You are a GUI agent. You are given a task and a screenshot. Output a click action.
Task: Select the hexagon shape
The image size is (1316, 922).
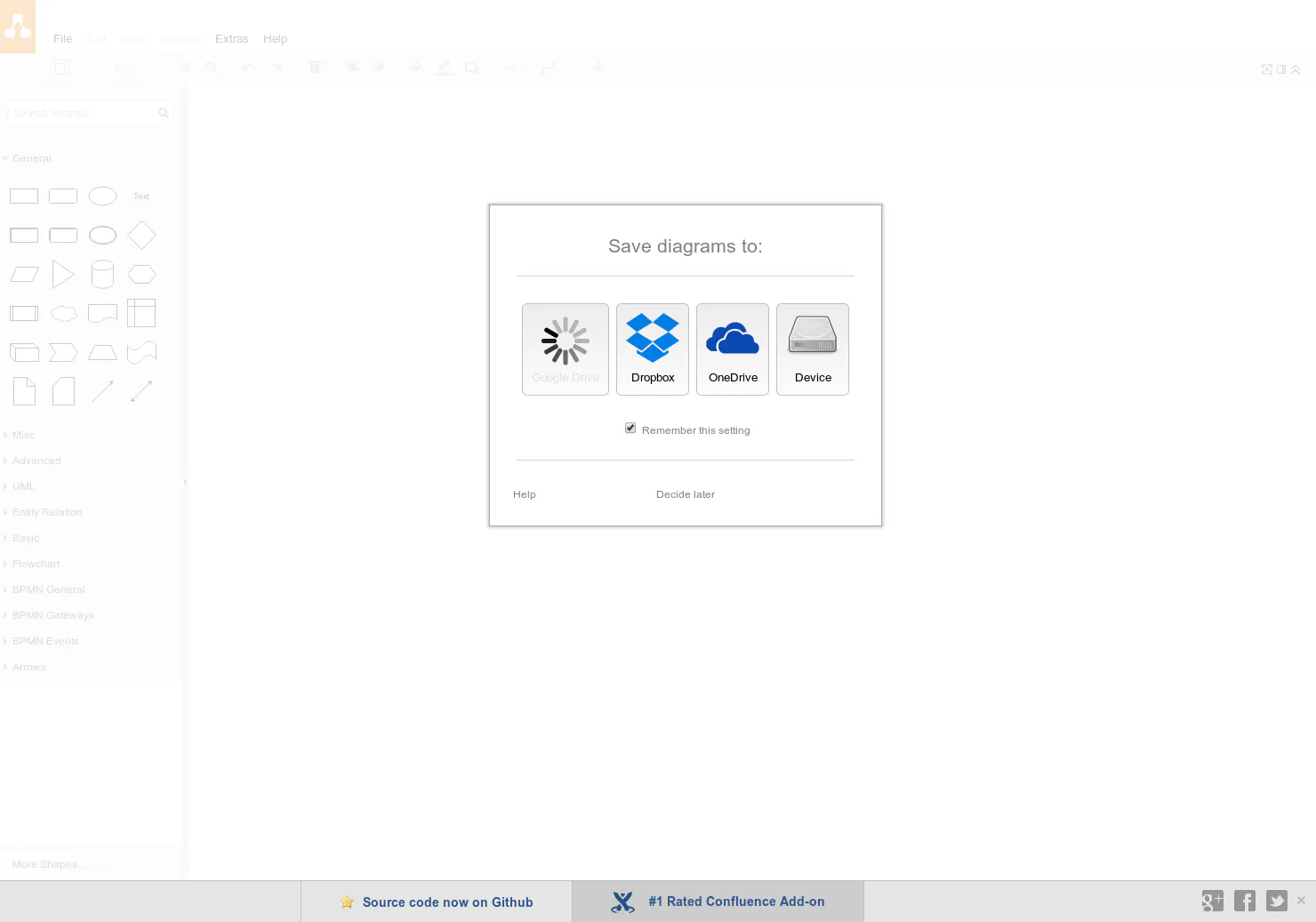[x=141, y=275]
